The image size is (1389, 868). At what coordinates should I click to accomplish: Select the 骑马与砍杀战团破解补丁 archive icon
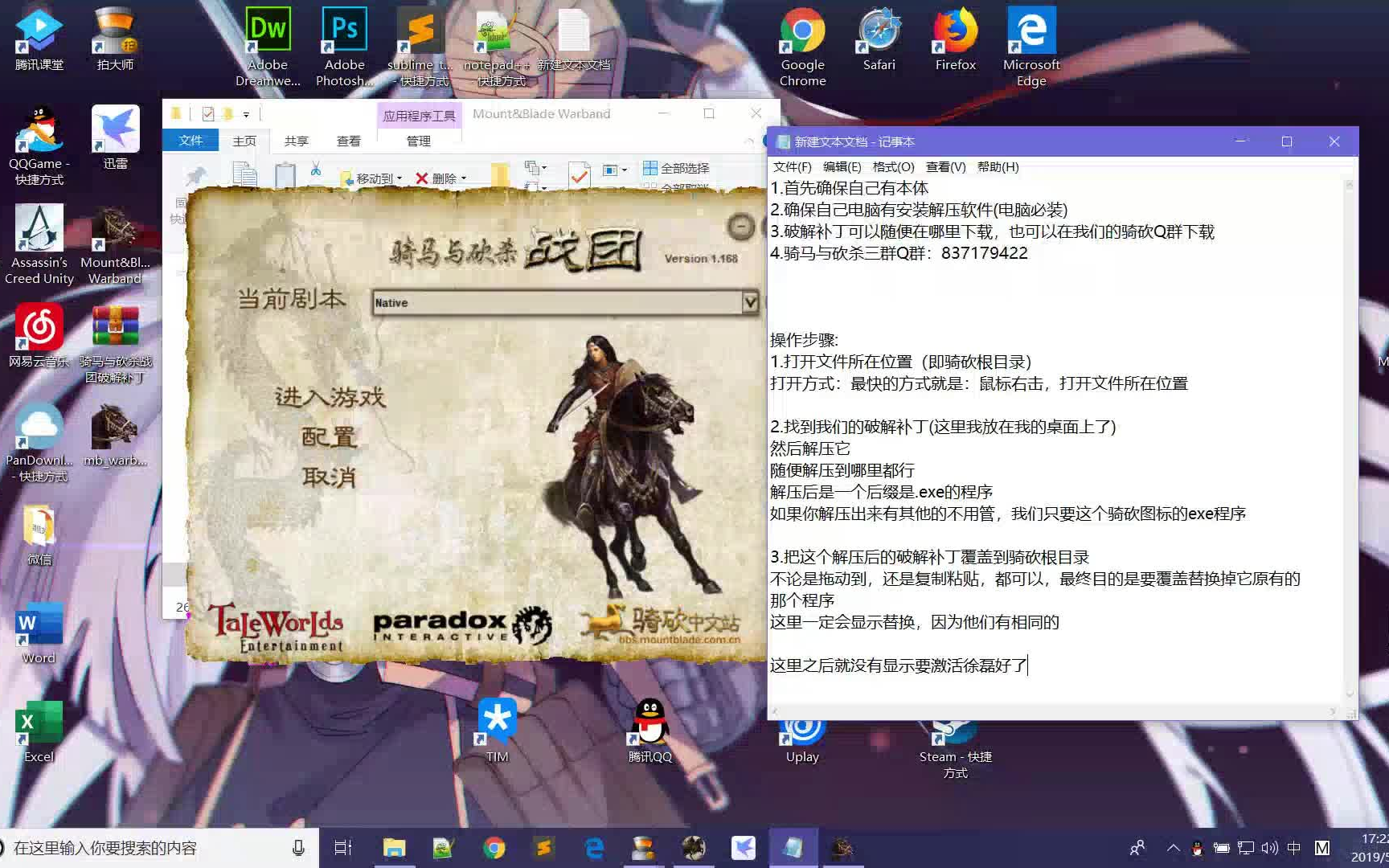point(115,343)
